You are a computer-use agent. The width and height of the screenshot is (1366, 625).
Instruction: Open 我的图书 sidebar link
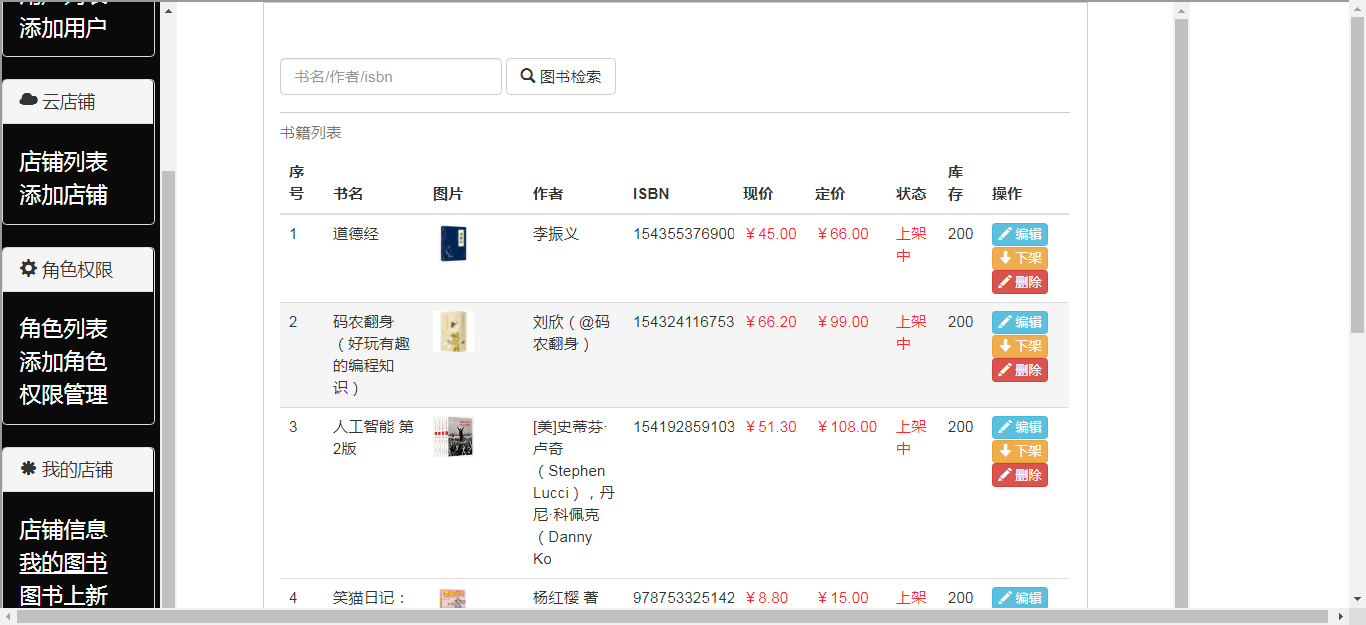63,563
